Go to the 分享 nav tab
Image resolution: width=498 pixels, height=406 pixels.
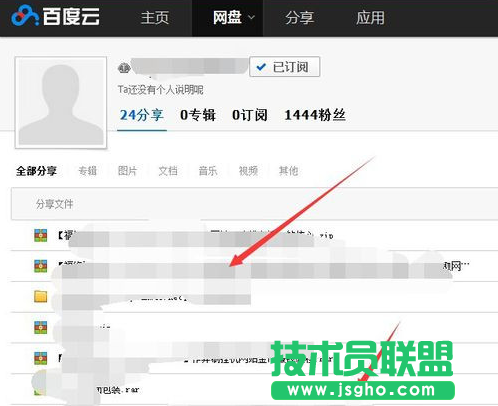299,18
